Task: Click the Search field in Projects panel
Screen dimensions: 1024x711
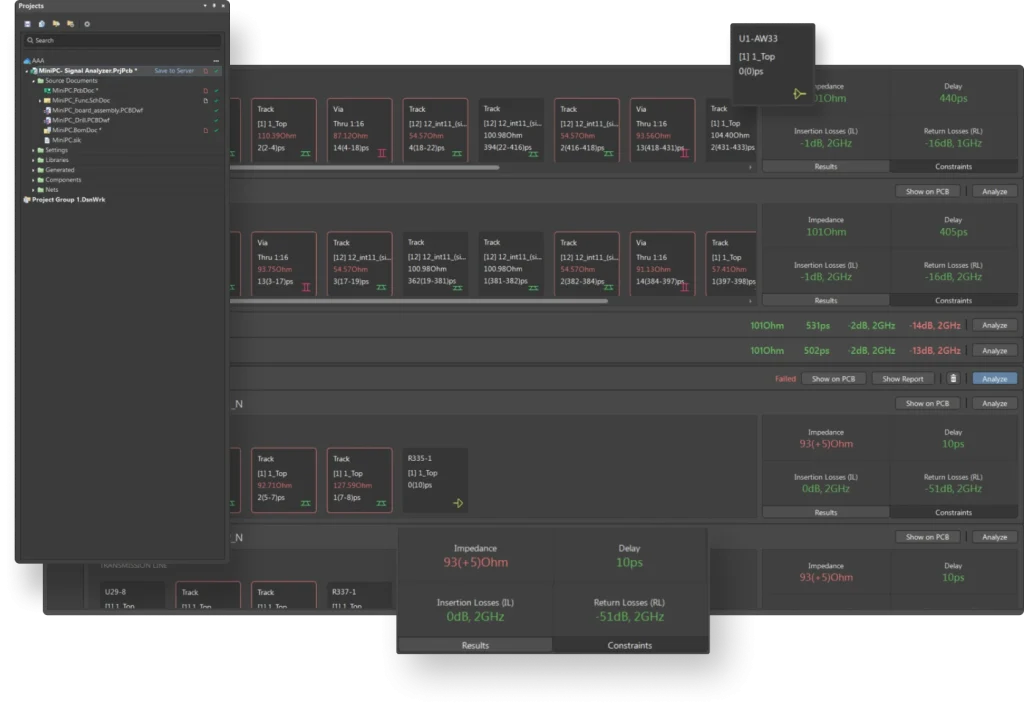Action: pos(122,41)
